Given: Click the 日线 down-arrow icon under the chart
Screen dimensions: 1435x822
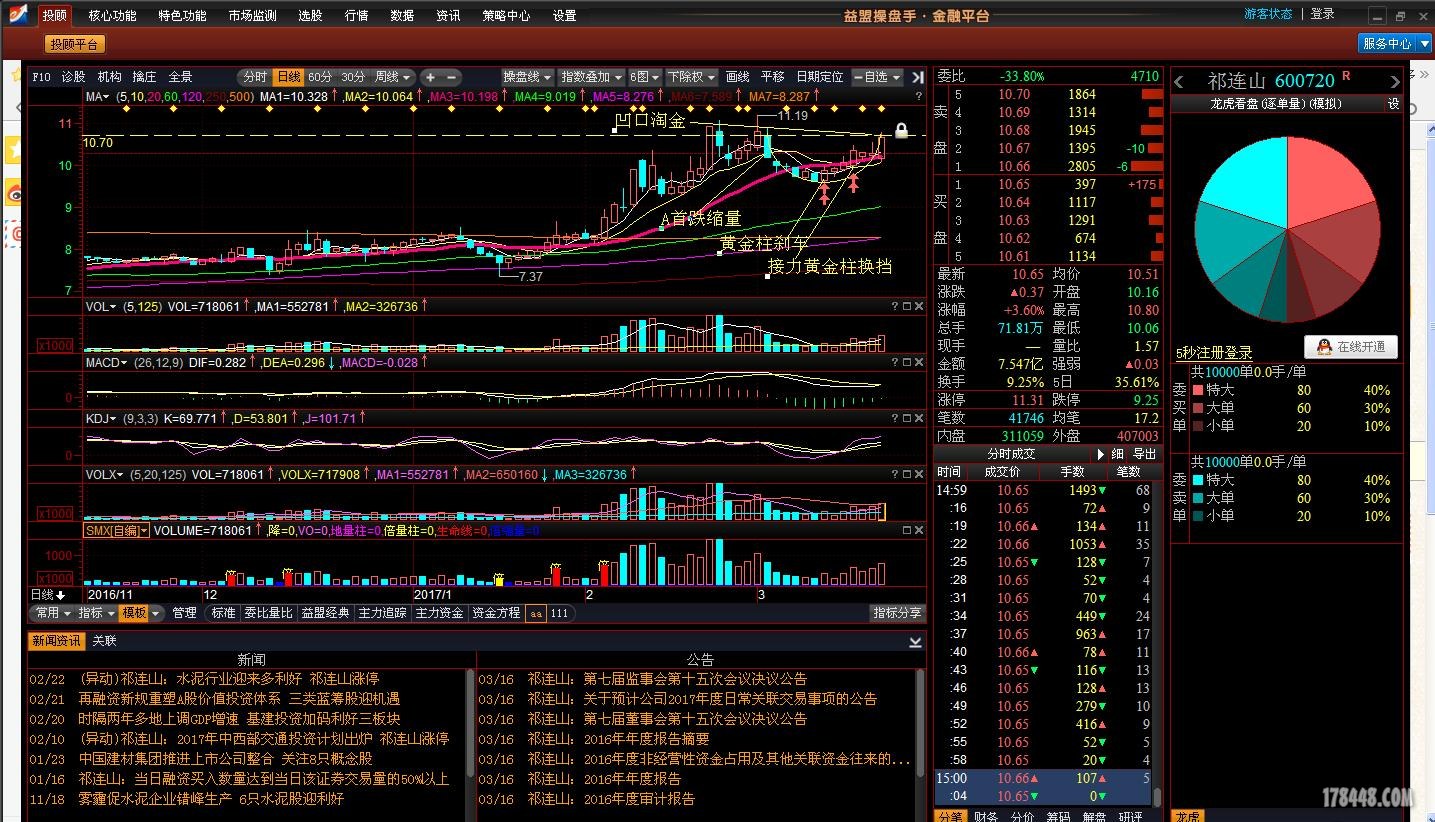Looking at the screenshot, I should tap(60, 595).
